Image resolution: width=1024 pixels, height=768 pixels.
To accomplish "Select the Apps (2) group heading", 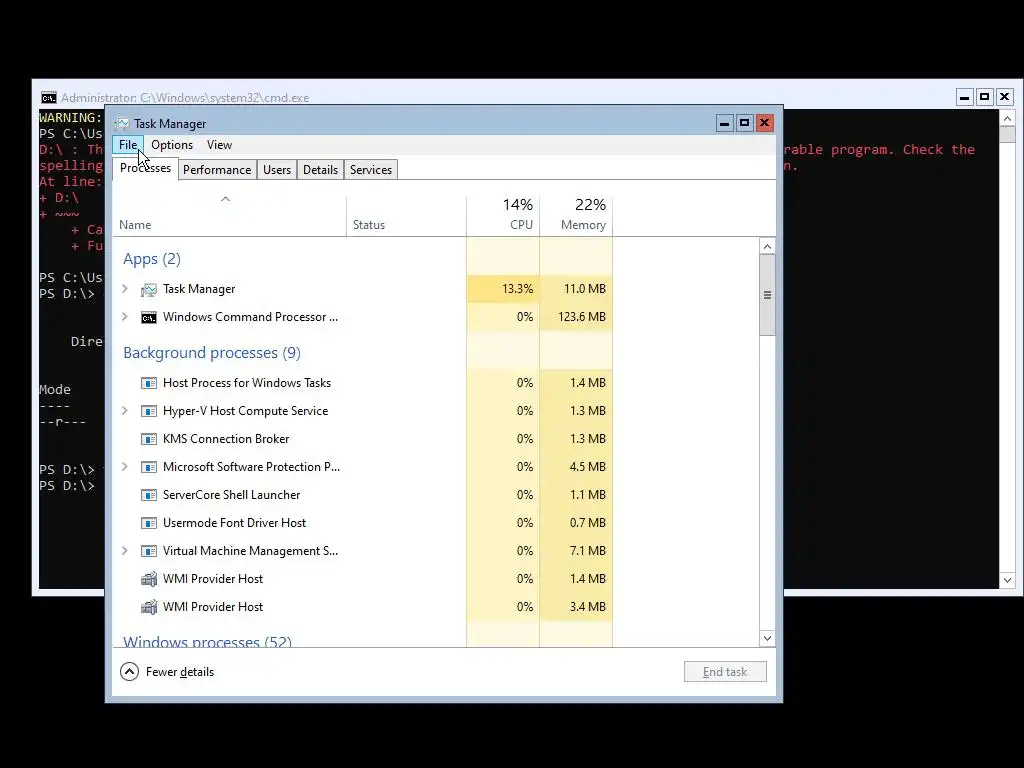I will [152, 259].
